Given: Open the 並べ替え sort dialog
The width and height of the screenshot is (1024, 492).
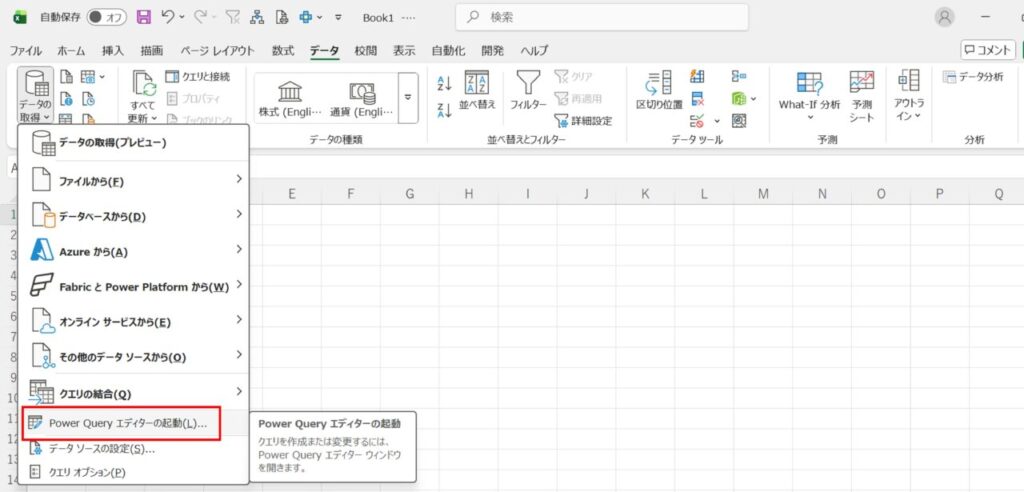Looking at the screenshot, I should 477,90.
